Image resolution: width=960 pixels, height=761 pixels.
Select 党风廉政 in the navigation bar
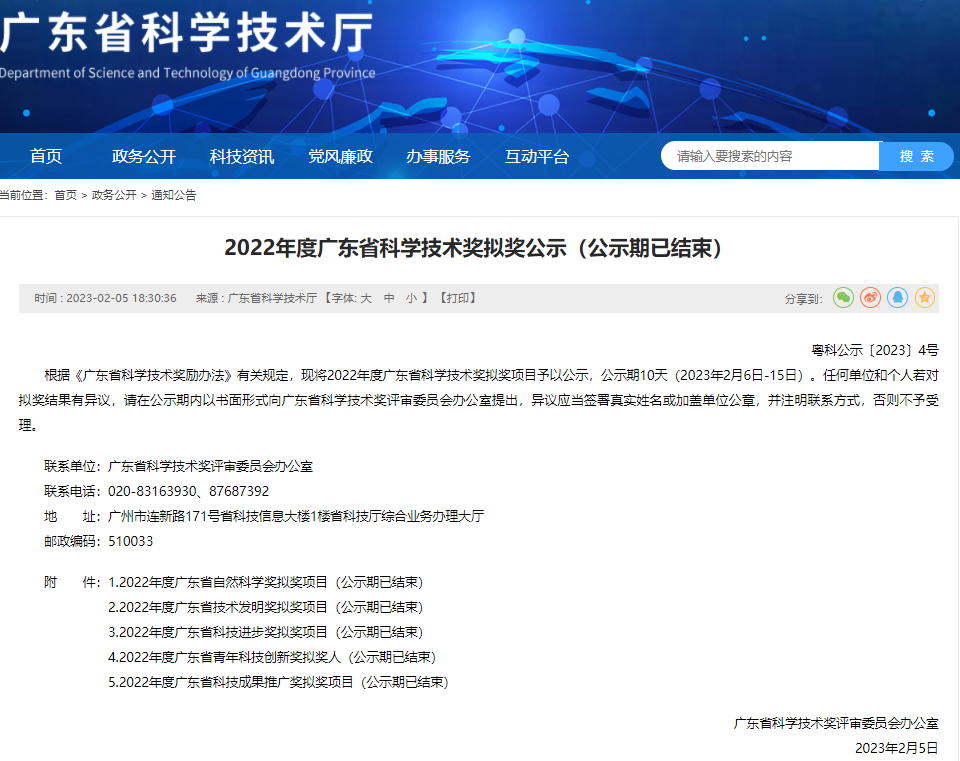point(340,156)
